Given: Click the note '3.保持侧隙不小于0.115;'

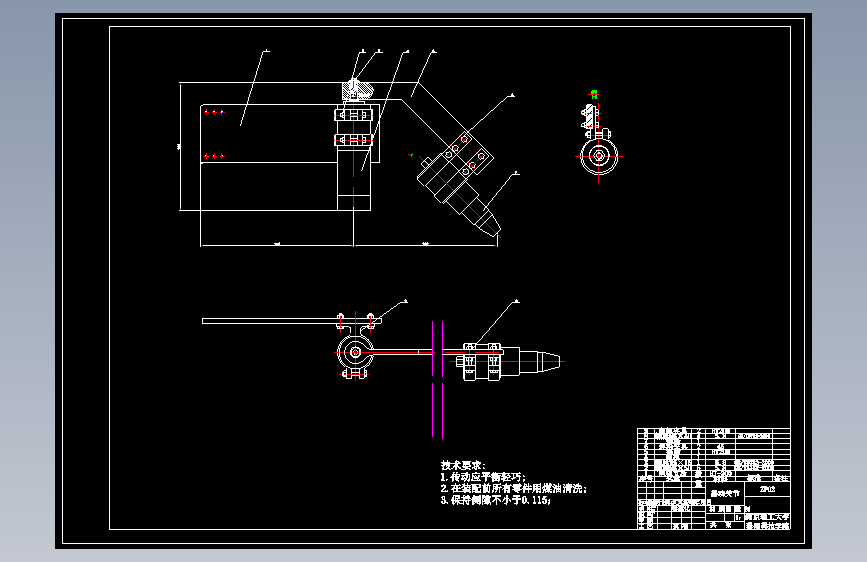Looking at the screenshot, I should click(495, 500).
